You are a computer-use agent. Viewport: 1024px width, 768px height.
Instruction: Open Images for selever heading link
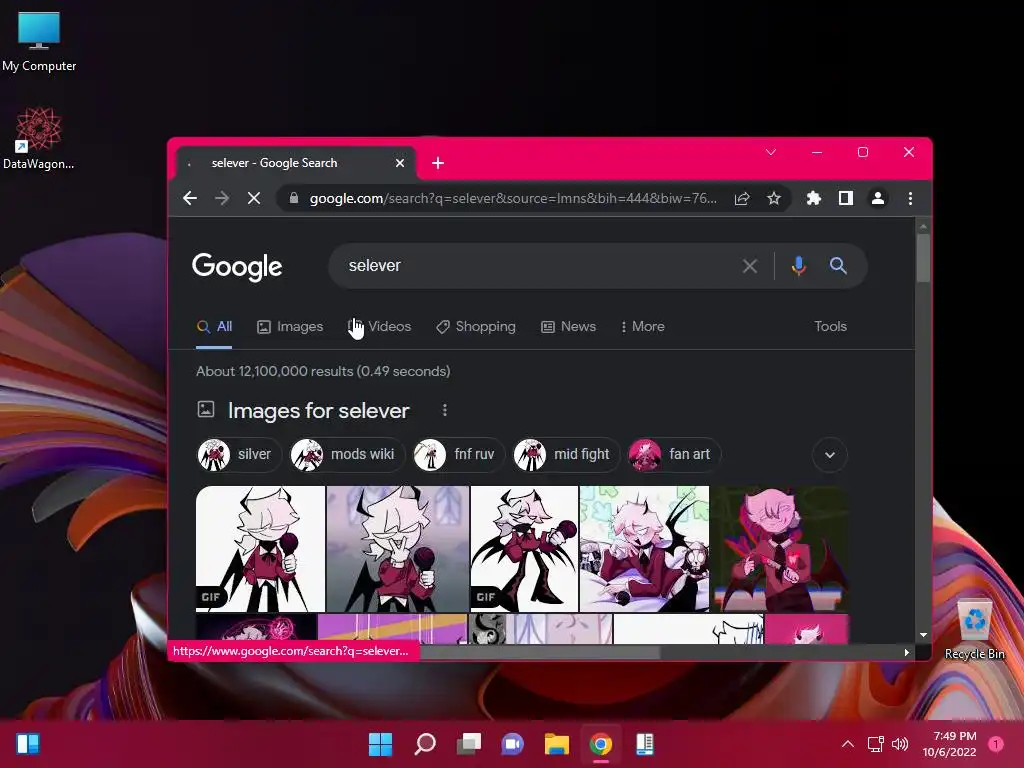[318, 411]
